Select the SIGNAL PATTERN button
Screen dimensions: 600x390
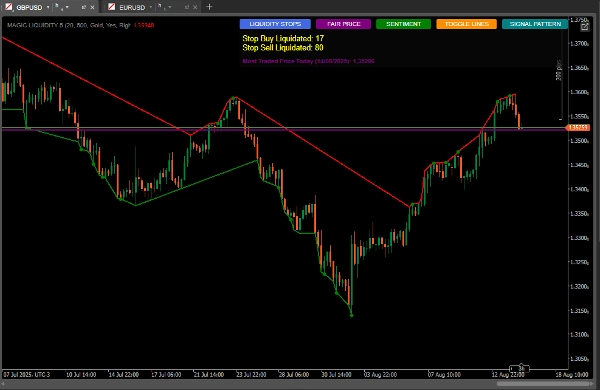tap(535, 24)
